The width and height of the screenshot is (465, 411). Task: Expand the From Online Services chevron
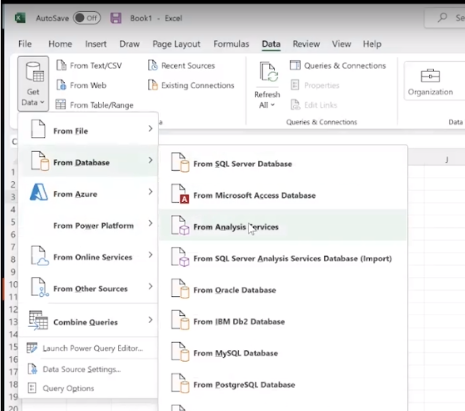(150, 255)
